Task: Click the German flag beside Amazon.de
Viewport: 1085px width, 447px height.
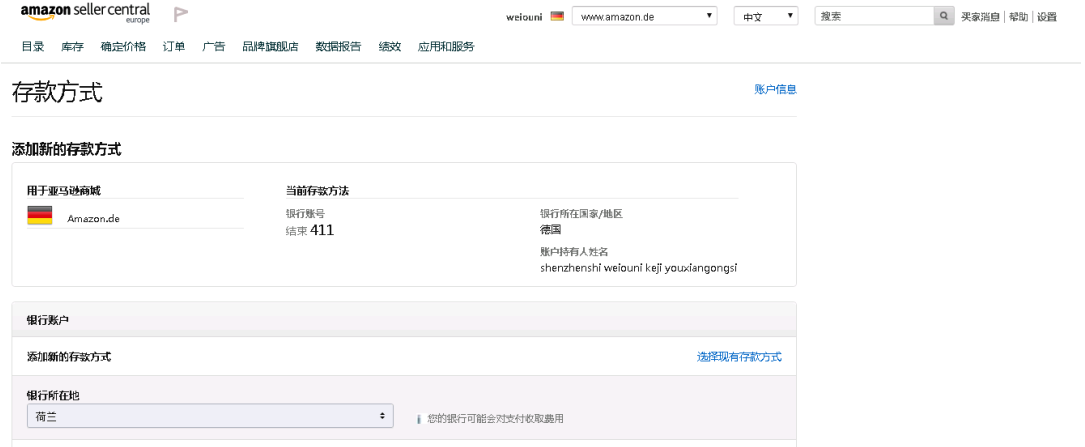Action: [39, 215]
